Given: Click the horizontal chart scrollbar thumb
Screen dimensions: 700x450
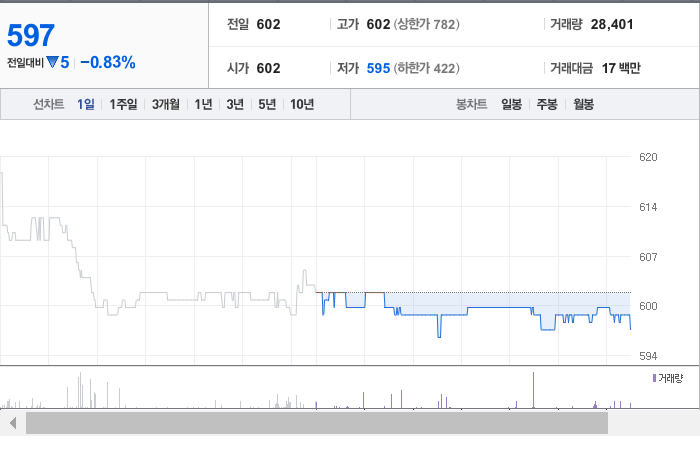Looking at the screenshot, I should point(317,423).
